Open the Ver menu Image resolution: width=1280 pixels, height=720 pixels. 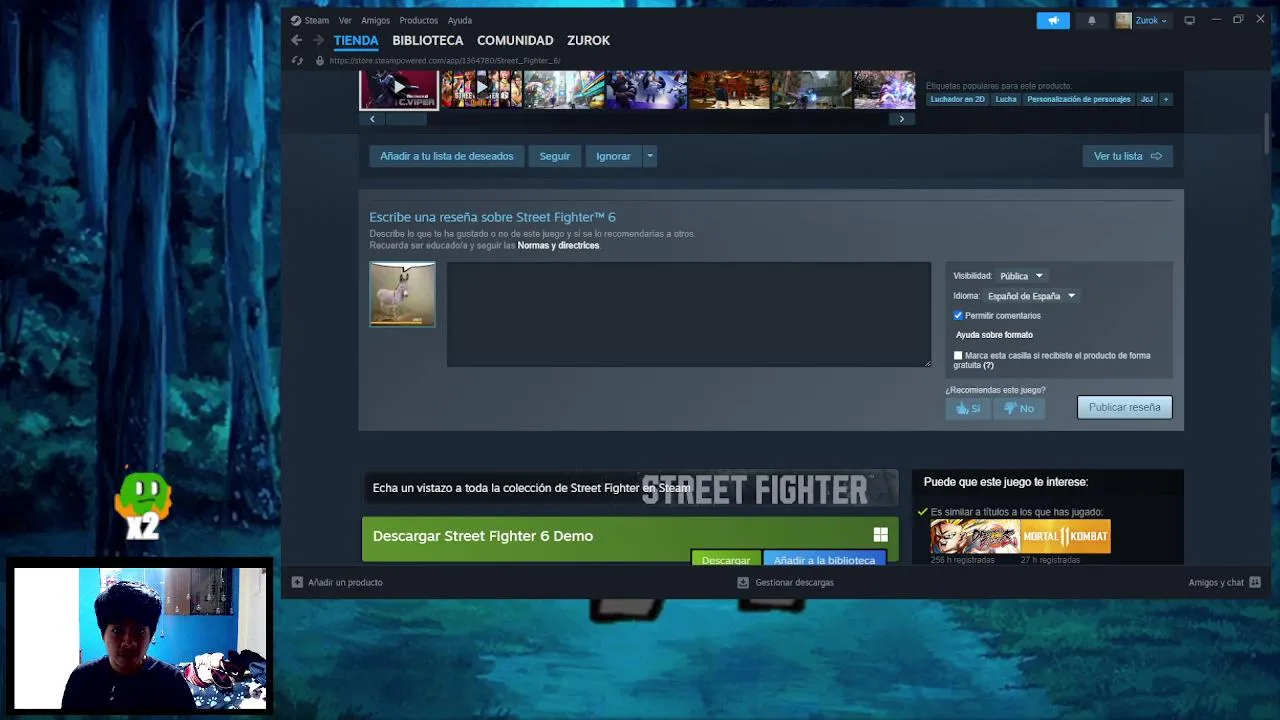point(345,20)
